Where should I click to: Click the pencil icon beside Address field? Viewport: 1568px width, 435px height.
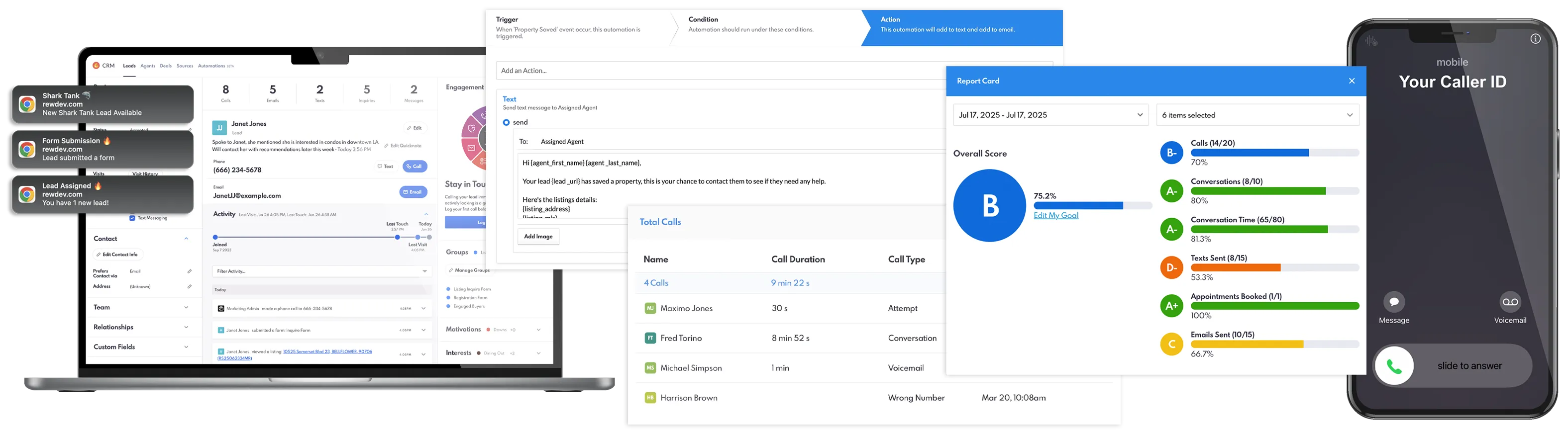point(189,286)
